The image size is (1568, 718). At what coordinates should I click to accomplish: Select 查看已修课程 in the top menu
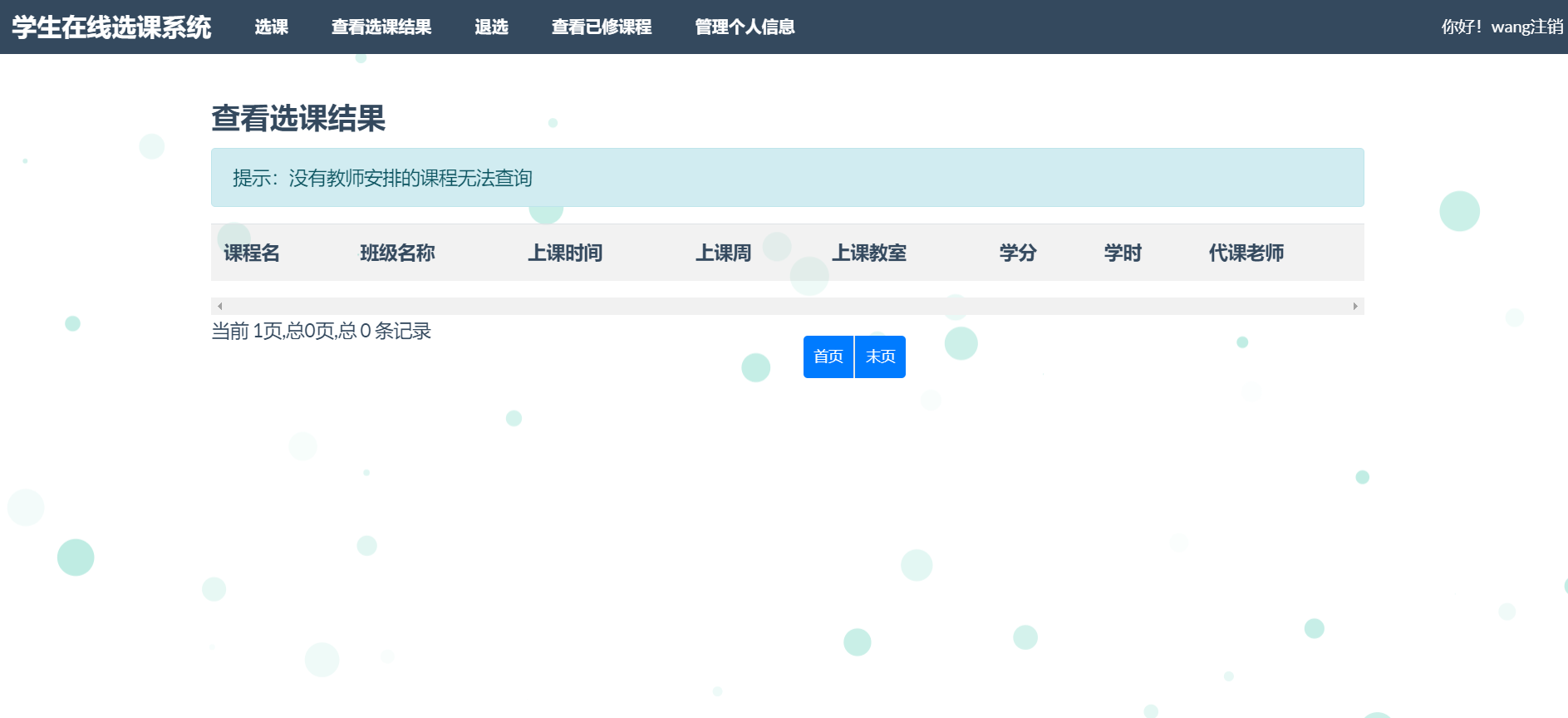tap(602, 27)
